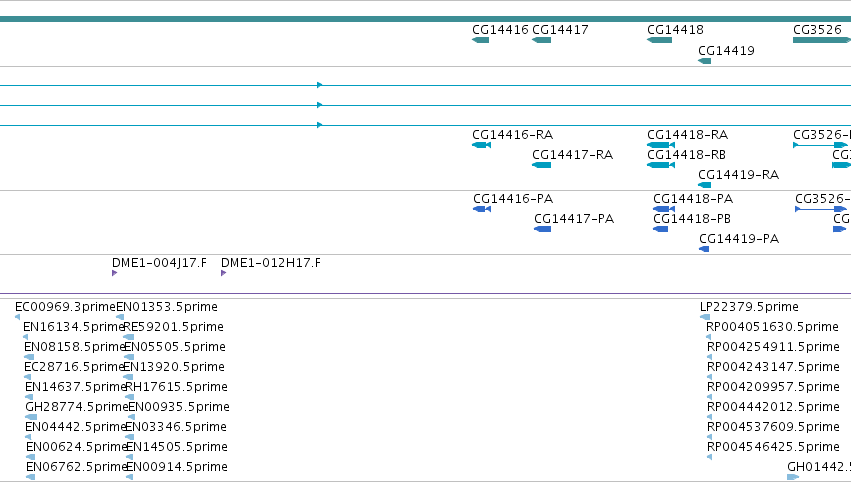This screenshot has width=851, height=482.
Task: Click the purple arrow under DME1-012H17.F
Action: click(x=224, y=273)
